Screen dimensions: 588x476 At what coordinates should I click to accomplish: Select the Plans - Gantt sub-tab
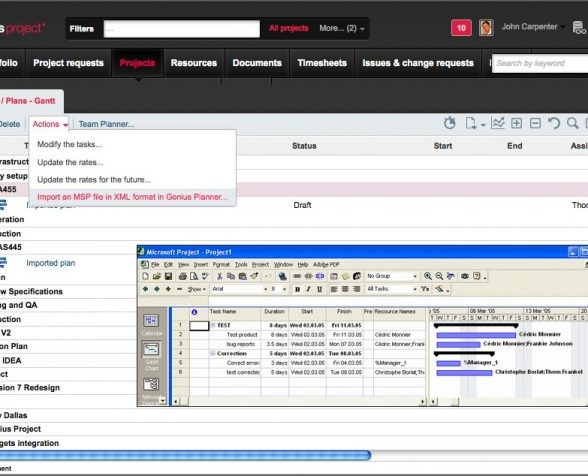tap(30, 101)
